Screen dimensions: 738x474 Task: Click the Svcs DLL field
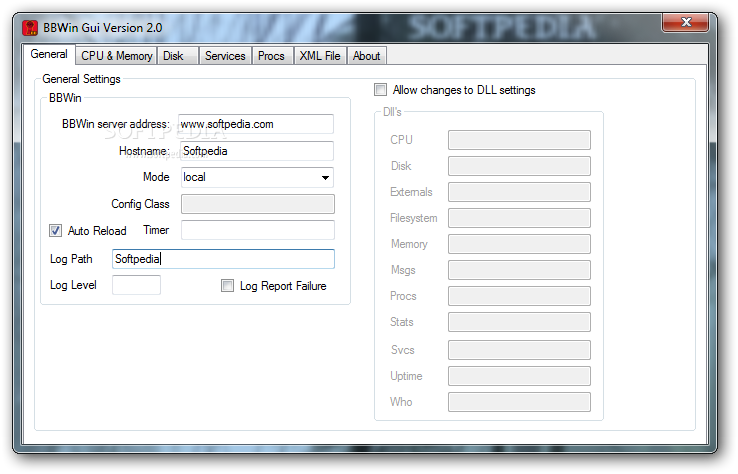519,350
